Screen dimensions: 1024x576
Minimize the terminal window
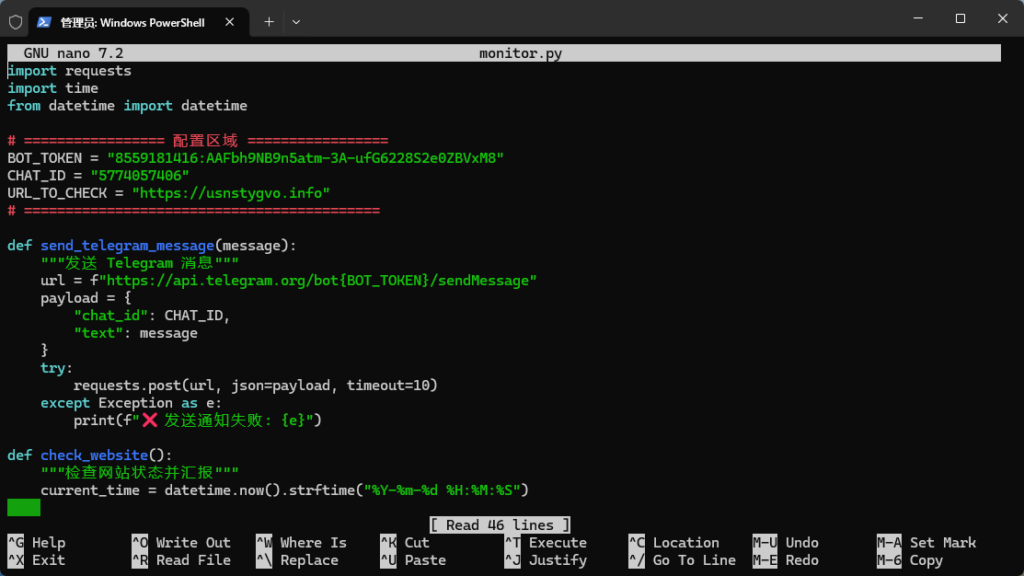coord(915,18)
